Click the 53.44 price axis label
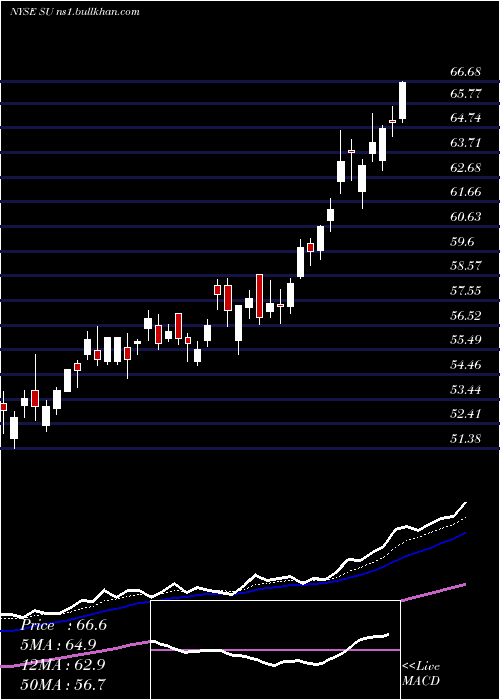Image resolution: width=500 pixels, height=700 pixels. pyautogui.click(x=465, y=391)
